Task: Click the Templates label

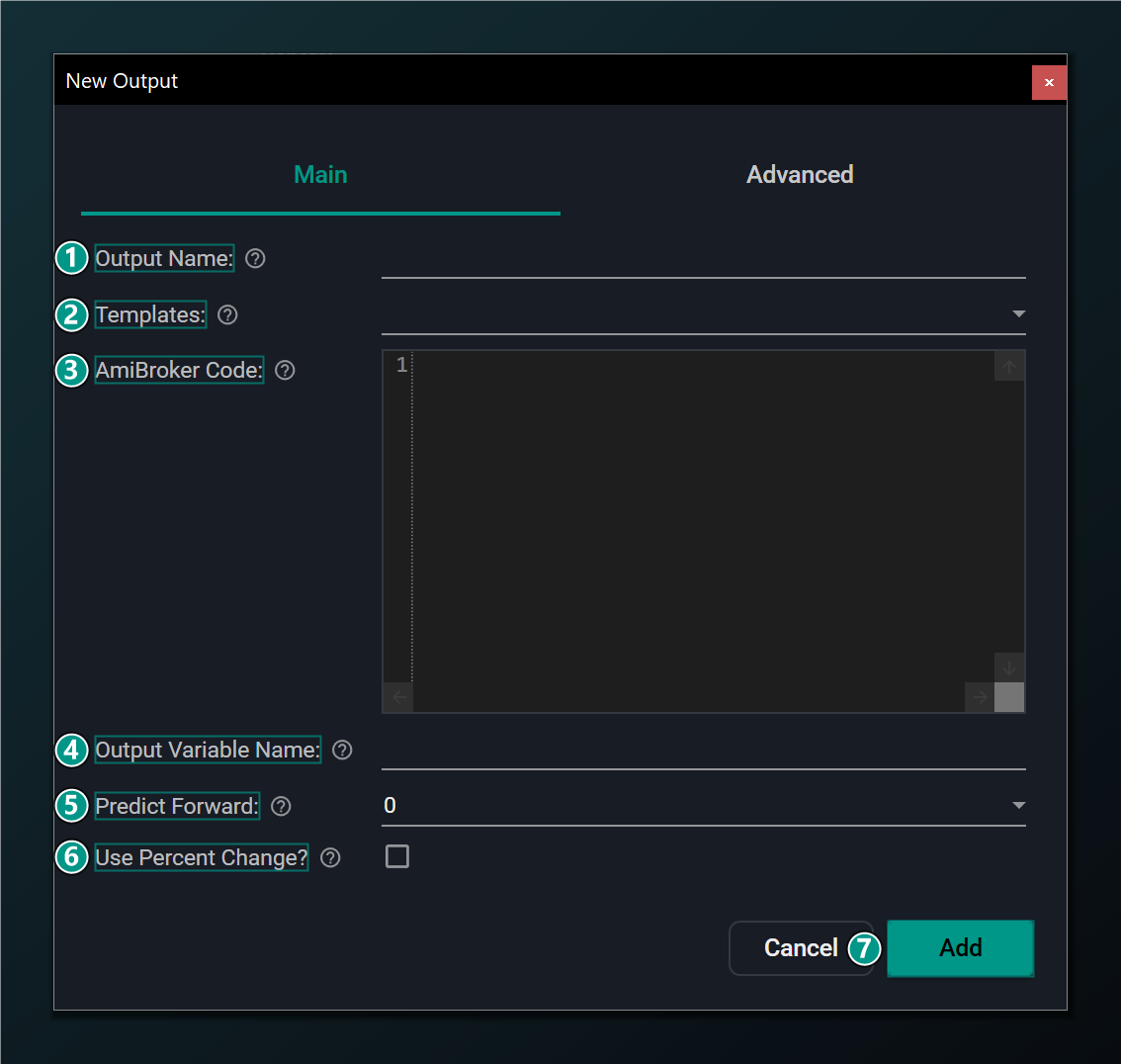Action: point(151,314)
